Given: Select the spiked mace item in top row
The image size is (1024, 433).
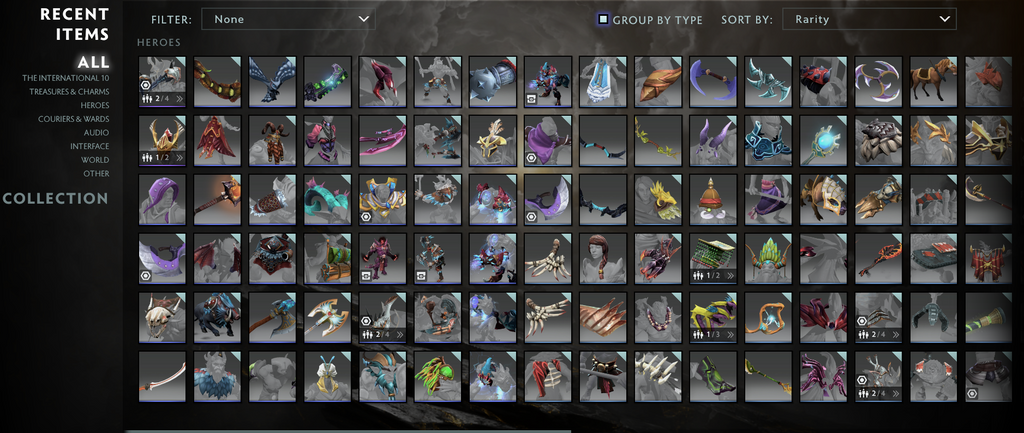Looking at the screenshot, I should [492, 82].
